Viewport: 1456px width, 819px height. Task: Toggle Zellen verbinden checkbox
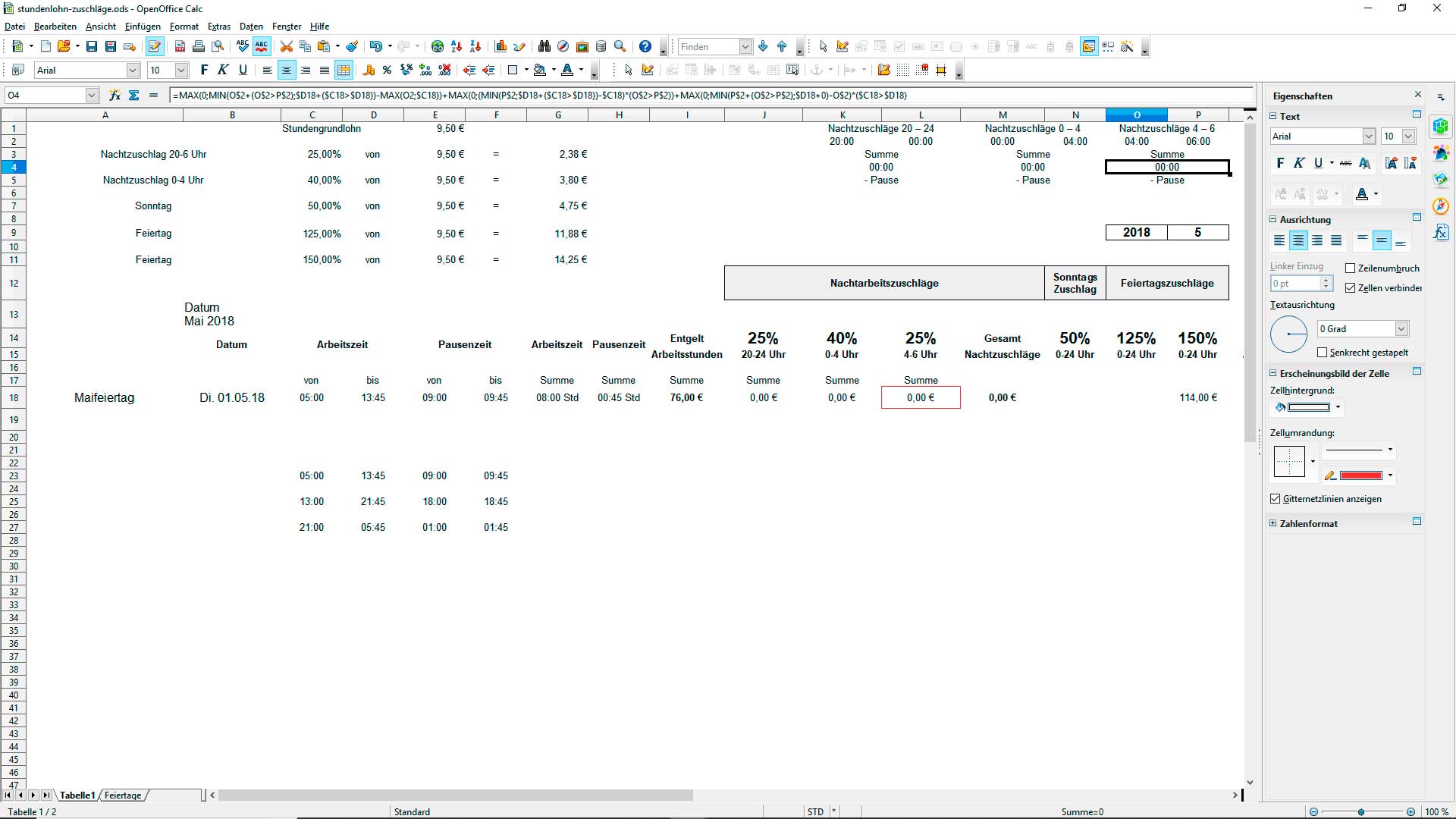(1351, 288)
